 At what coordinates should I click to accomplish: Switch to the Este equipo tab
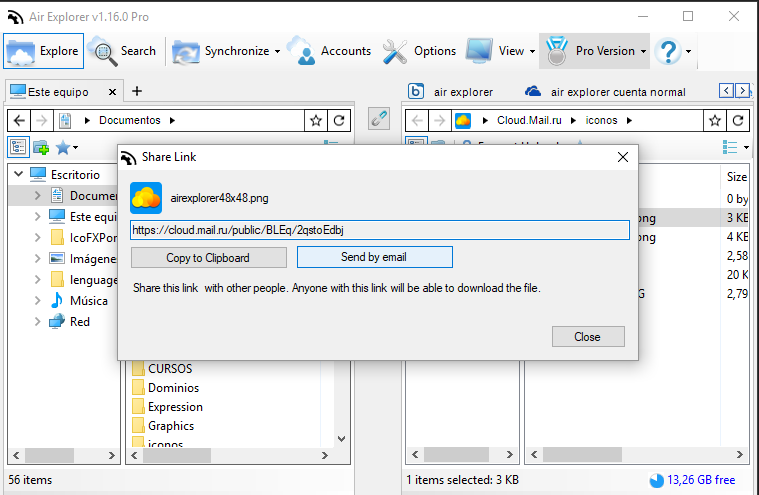58,92
